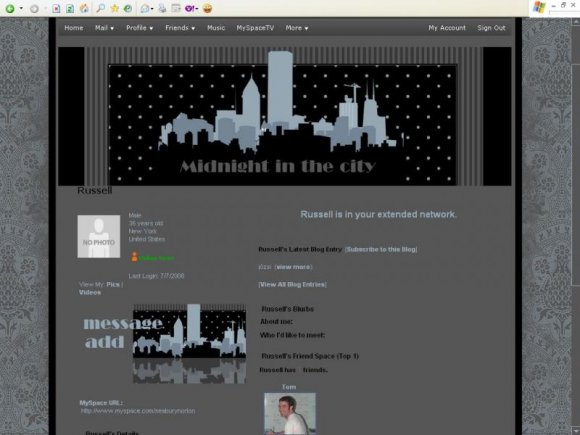The image size is (580, 435).
Task: Click the 'message' contact link
Action: (x=123, y=324)
